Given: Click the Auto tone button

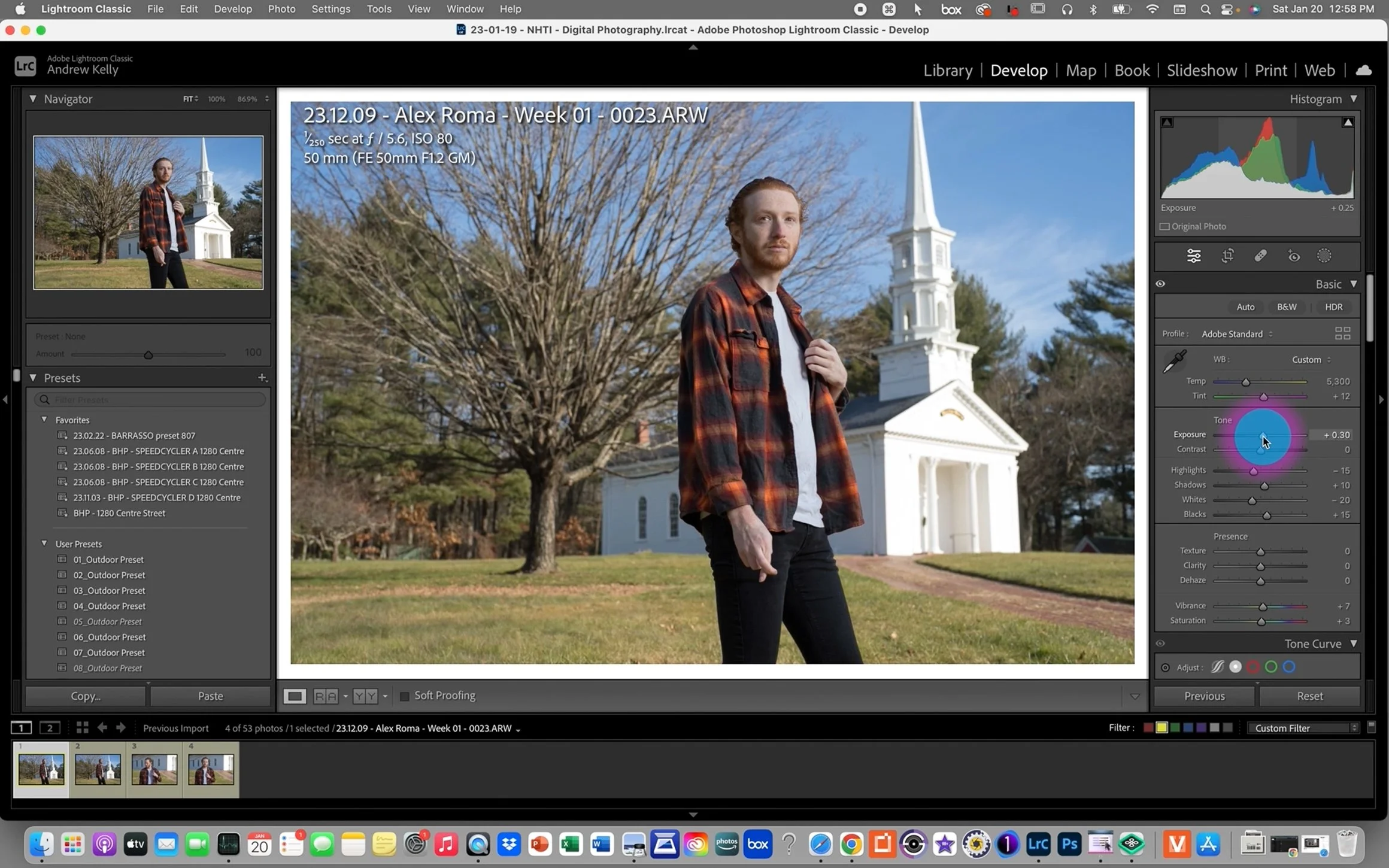Looking at the screenshot, I should point(1245,306).
